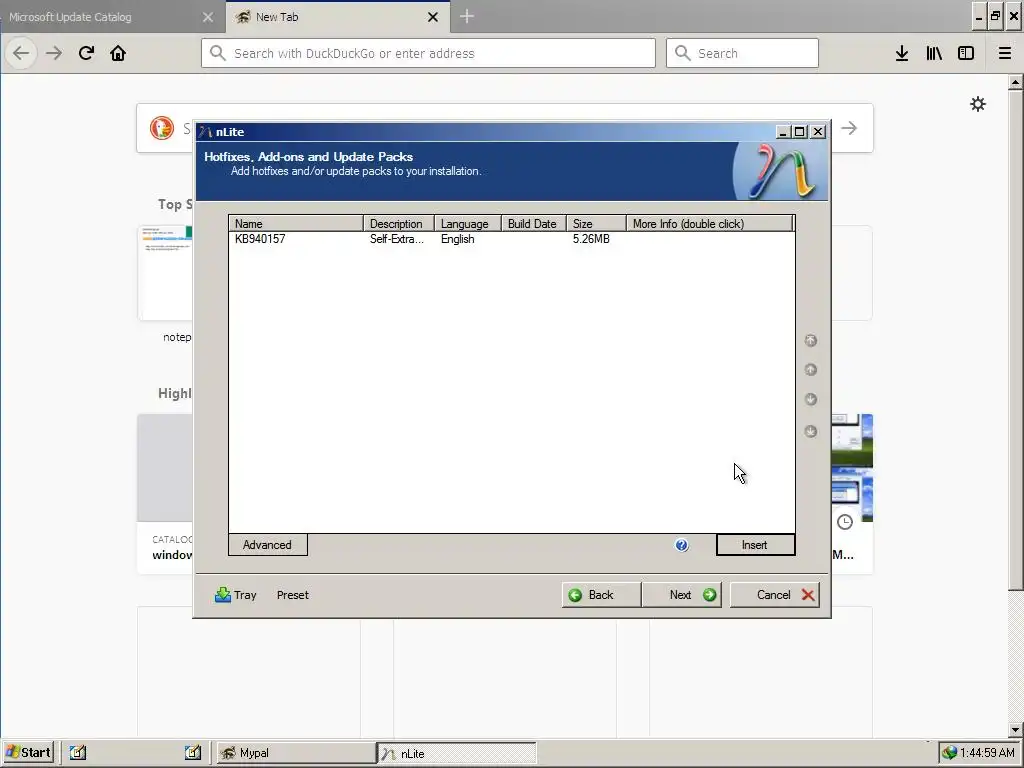Viewport: 1024px width, 768px height.
Task: Open new tab page settings gear
Action: pyautogui.click(x=978, y=104)
